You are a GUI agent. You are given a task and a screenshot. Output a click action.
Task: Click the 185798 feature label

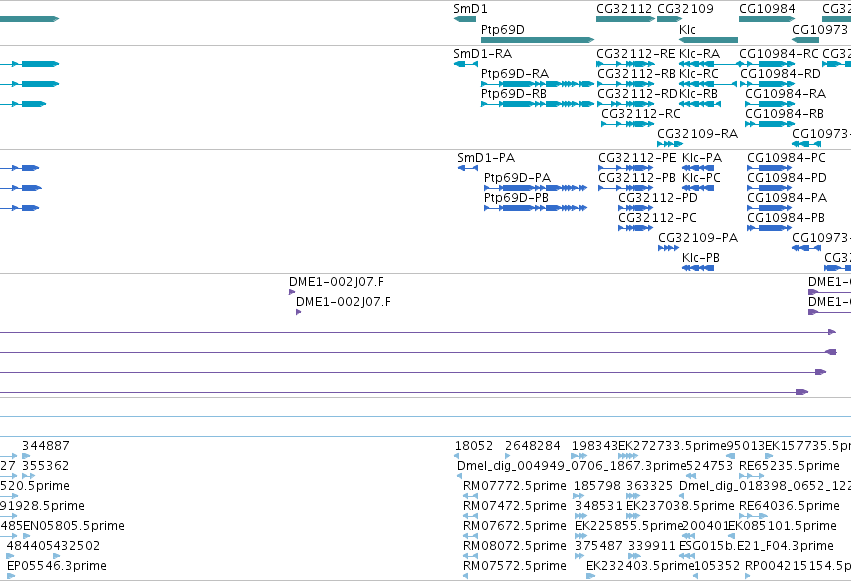pyautogui.click(x=596, y=486)
